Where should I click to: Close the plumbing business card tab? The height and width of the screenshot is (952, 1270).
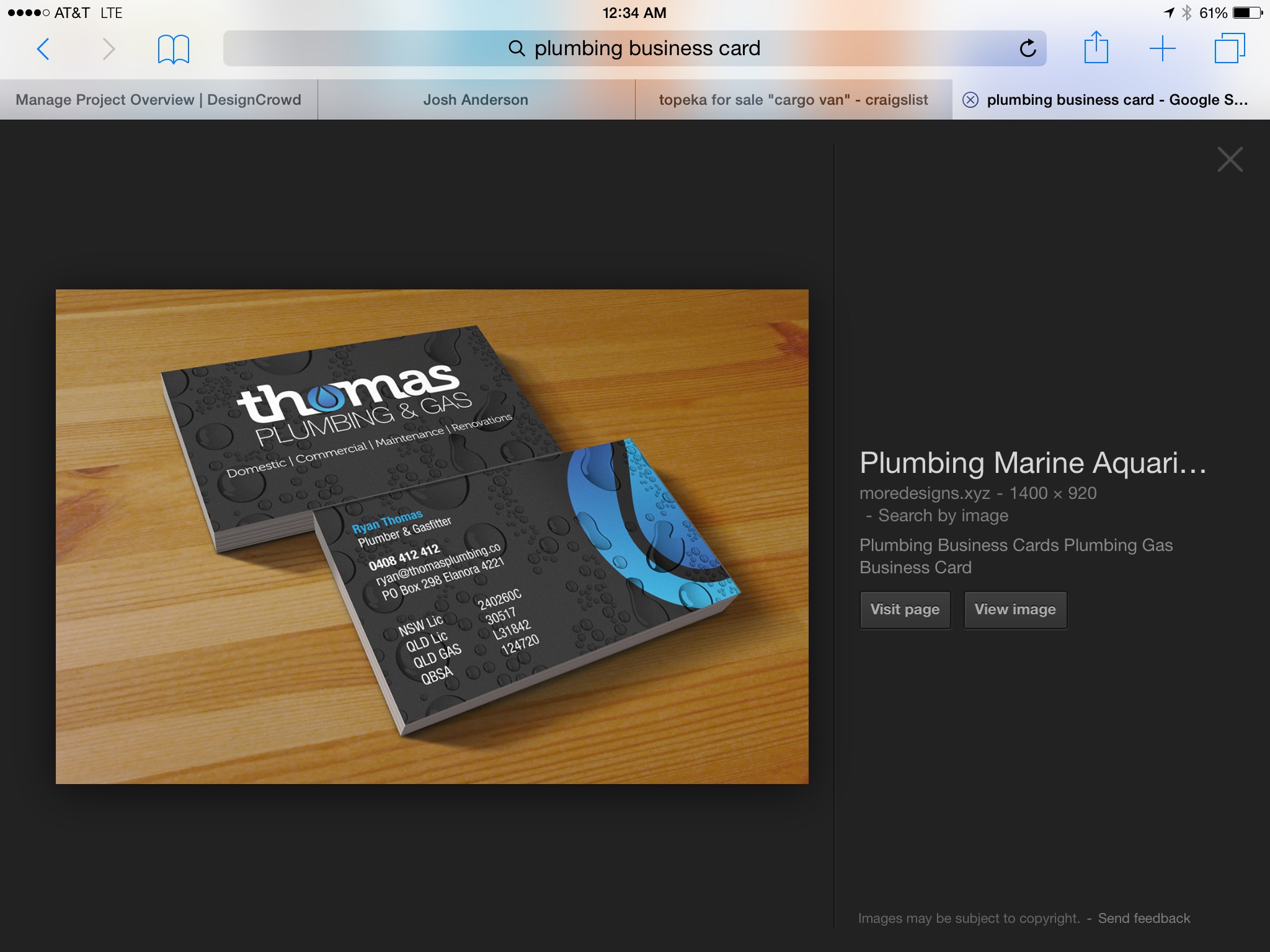pos(970,100)
